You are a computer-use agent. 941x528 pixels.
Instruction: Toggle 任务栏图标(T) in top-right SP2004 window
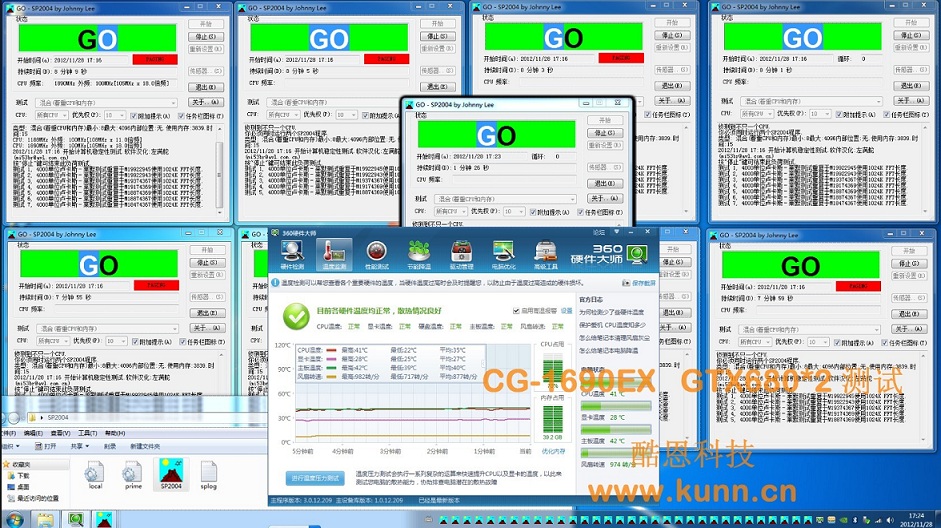point(886,114)
